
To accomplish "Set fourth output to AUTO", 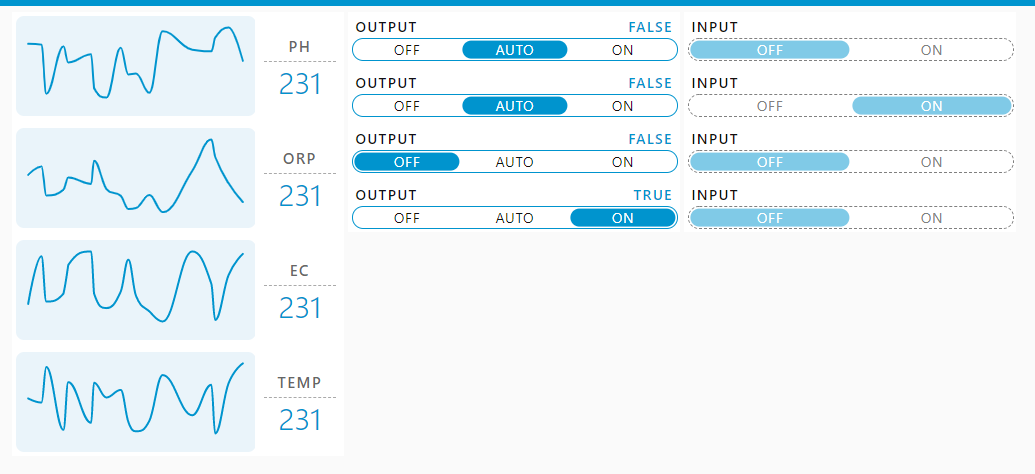I will tap(515, 218).
